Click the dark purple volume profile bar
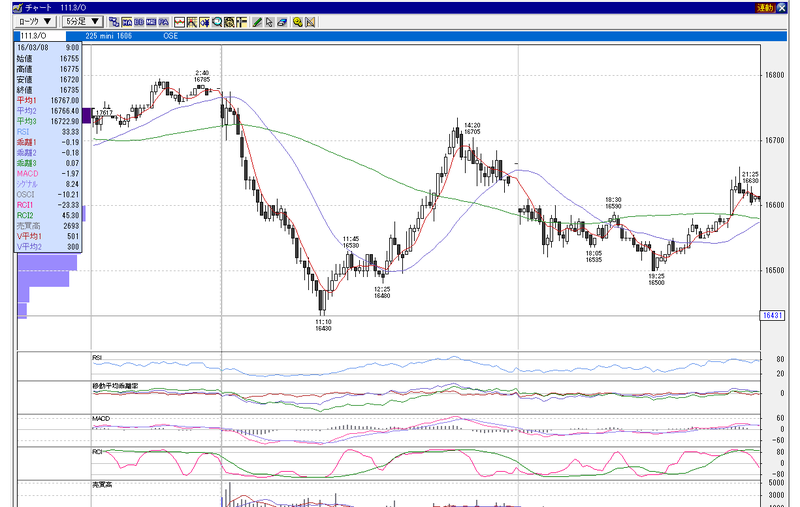 click(x=86, y=116)
